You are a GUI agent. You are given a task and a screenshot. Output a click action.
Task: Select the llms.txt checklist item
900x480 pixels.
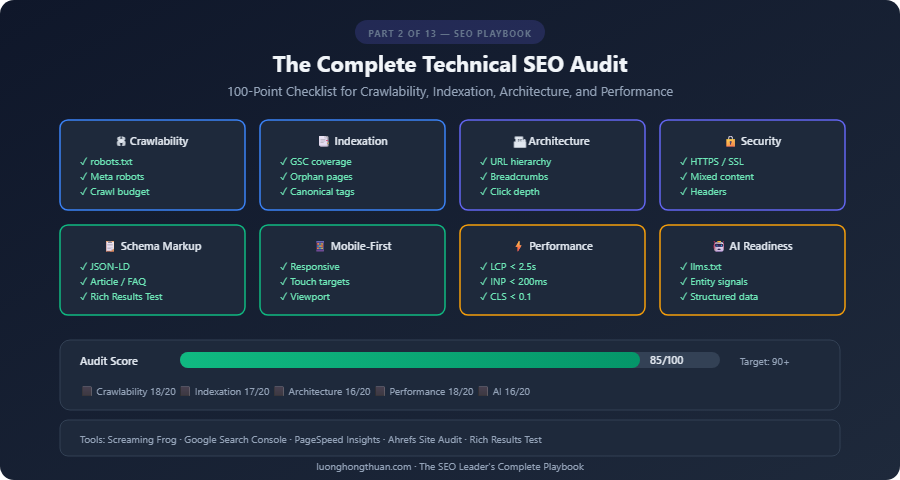click(x=701, y=267)
